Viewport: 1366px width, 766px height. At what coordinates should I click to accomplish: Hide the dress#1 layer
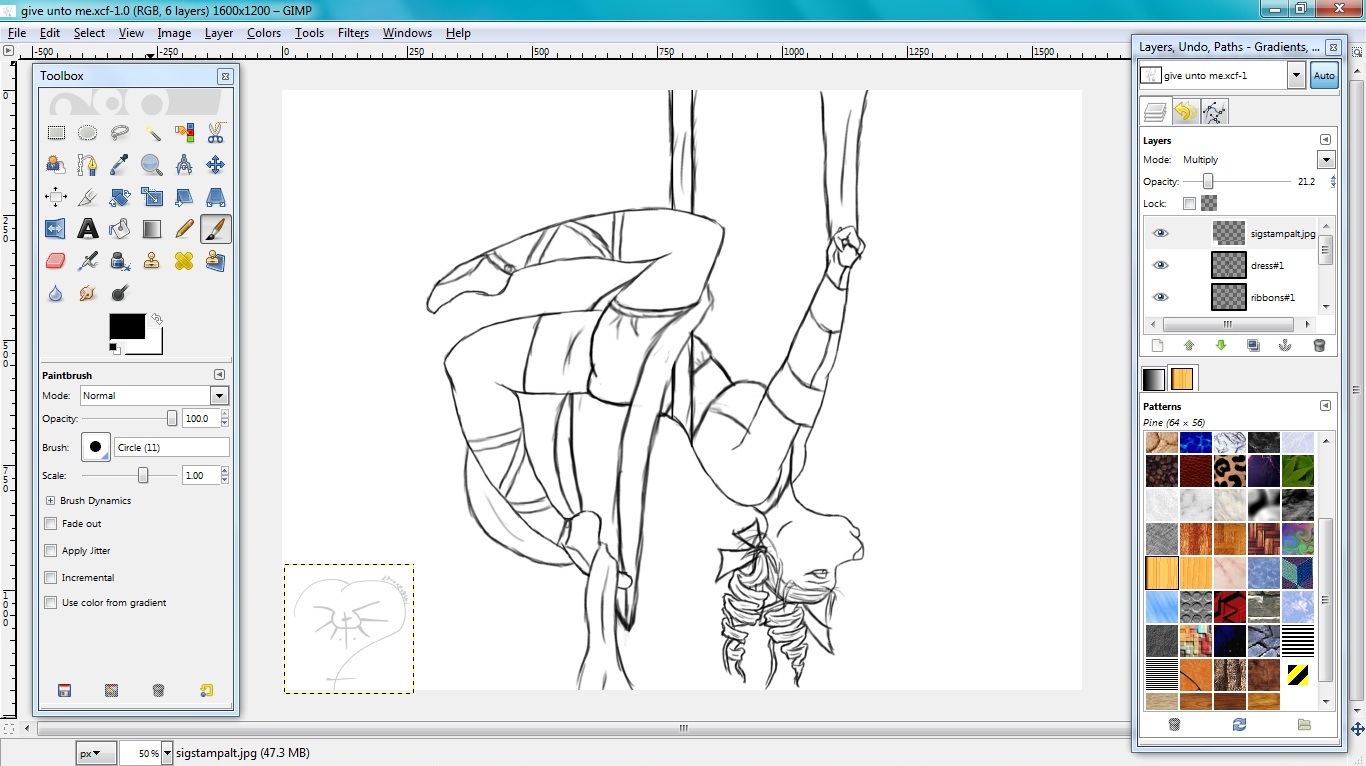[1160, 265]
